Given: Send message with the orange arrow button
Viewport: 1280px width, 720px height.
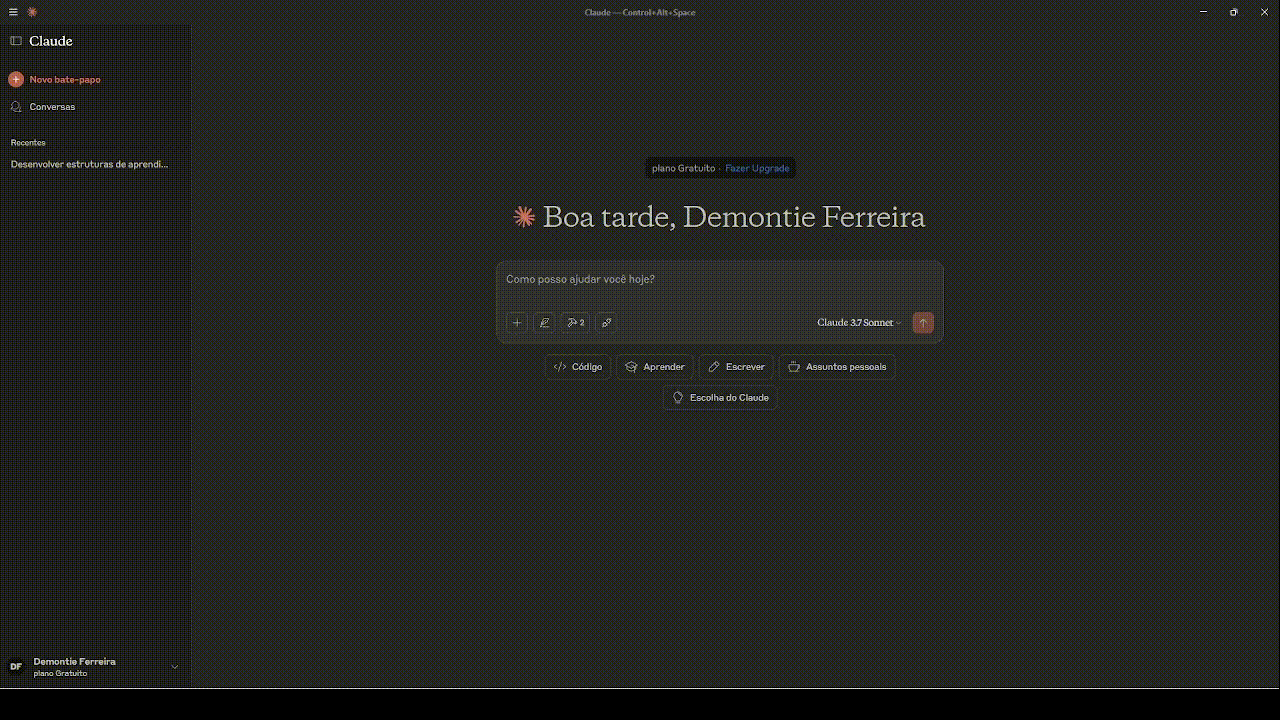Looking at the screenshot, I should point(923,322).
